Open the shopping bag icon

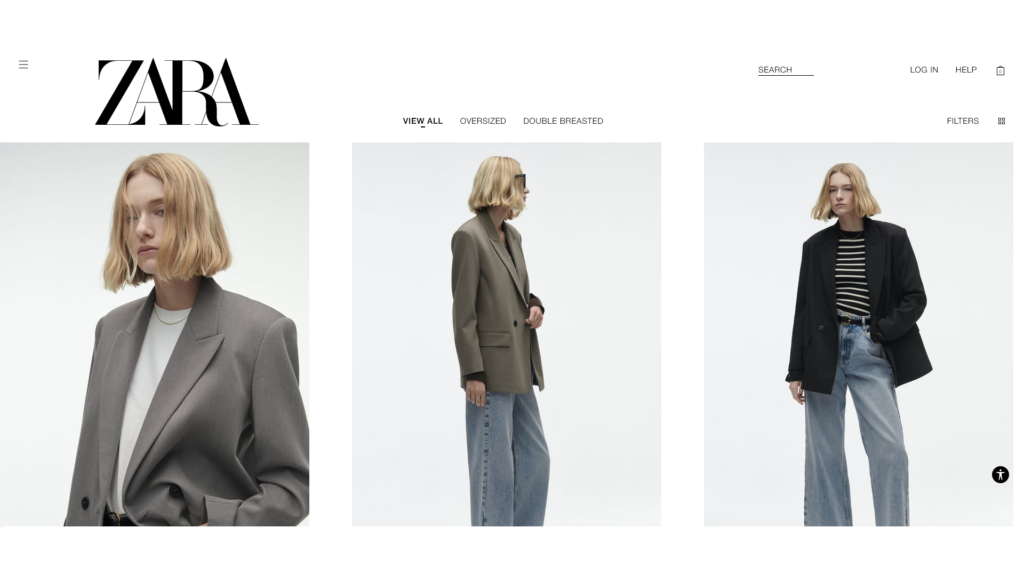coord(1000,71)
